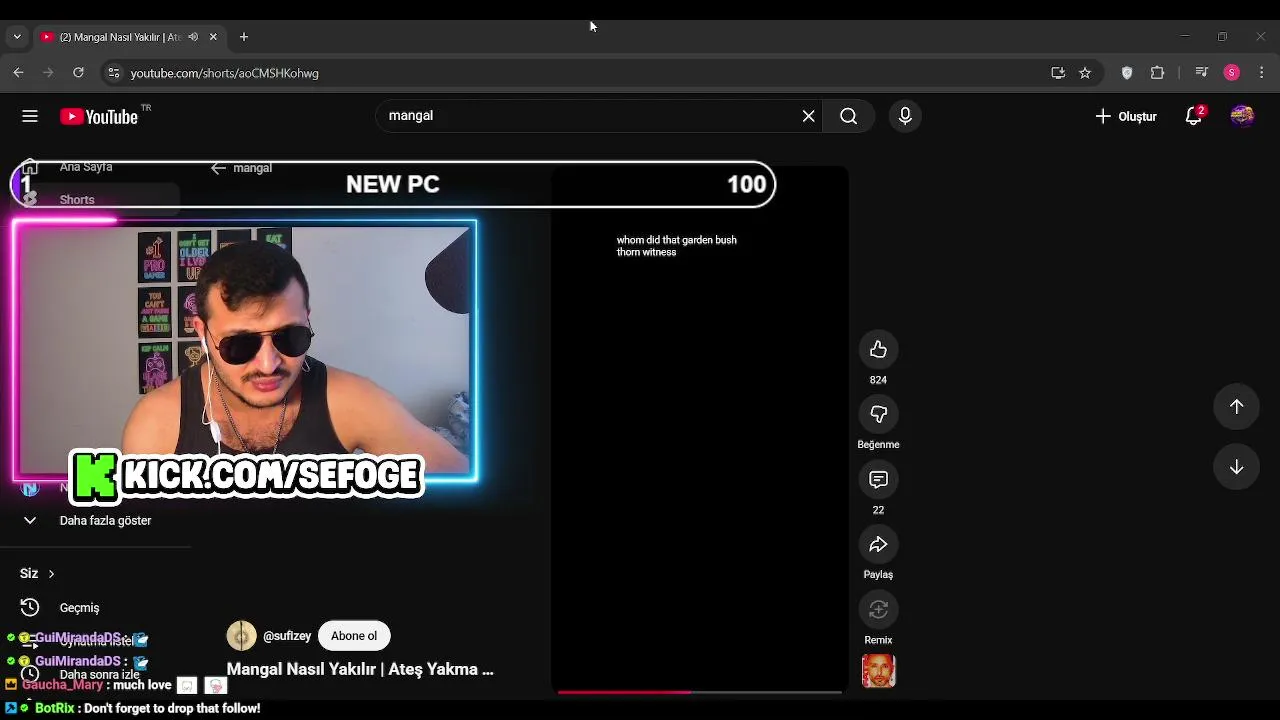Open the sufizey channel avatar
Viewport: 1280px width, 720px height.
tap(241, 636)
